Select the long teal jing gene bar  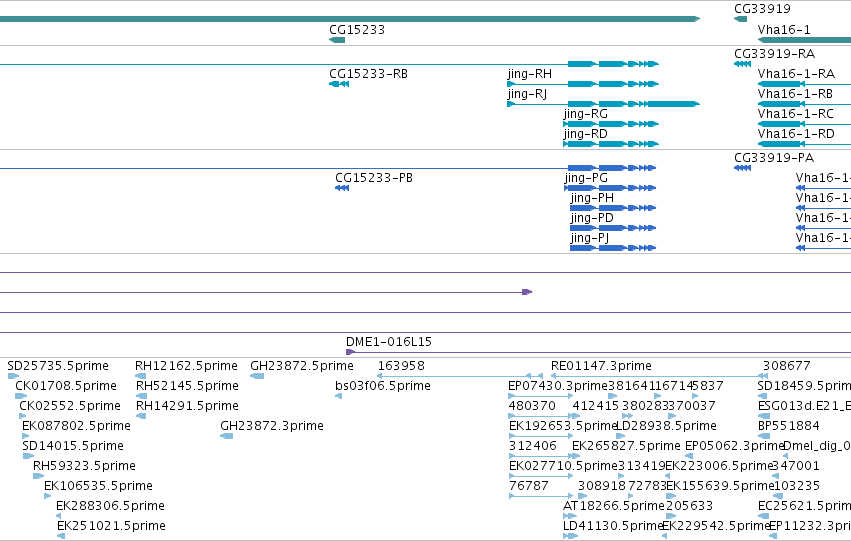click(350, 19)
